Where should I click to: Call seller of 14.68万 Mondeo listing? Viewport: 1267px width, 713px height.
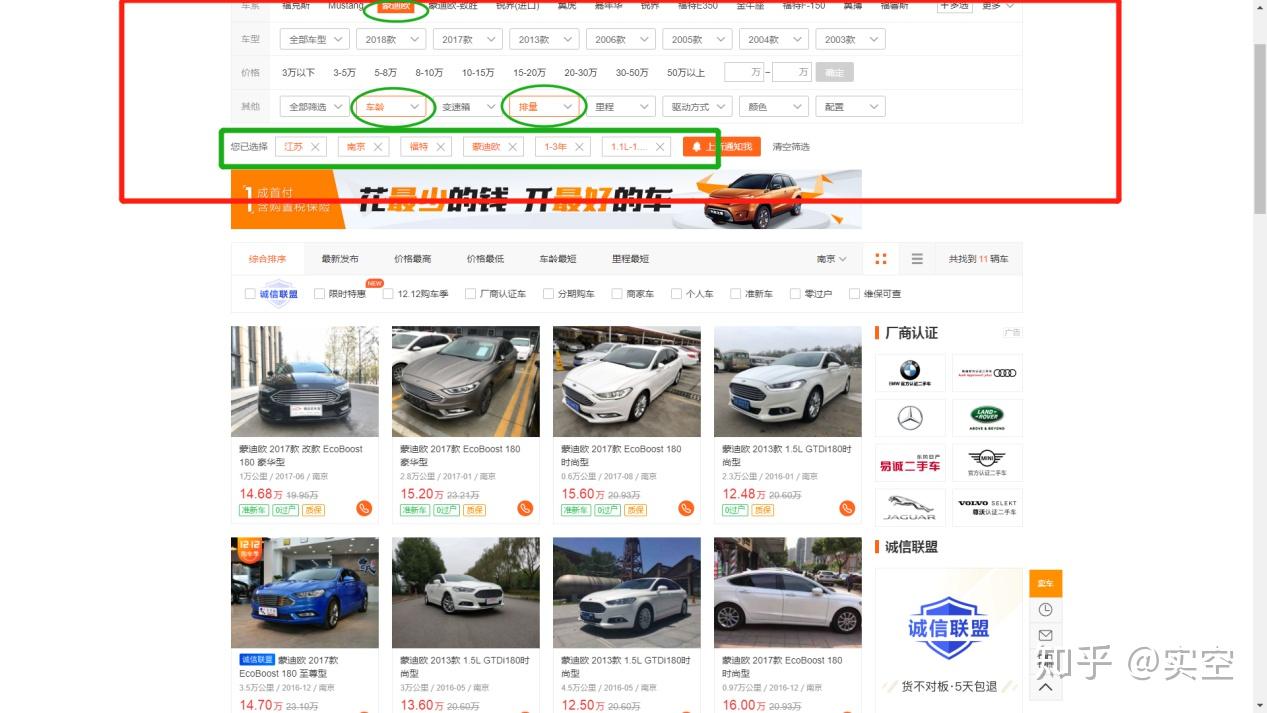pyautogui.click(x=364, y=508)
